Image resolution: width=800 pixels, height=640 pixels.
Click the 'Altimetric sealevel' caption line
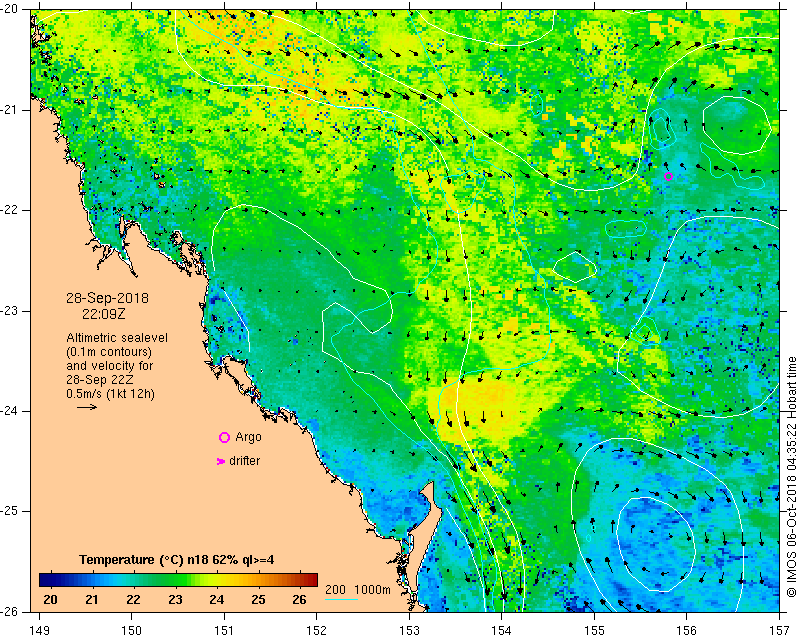tap(117, 338)
